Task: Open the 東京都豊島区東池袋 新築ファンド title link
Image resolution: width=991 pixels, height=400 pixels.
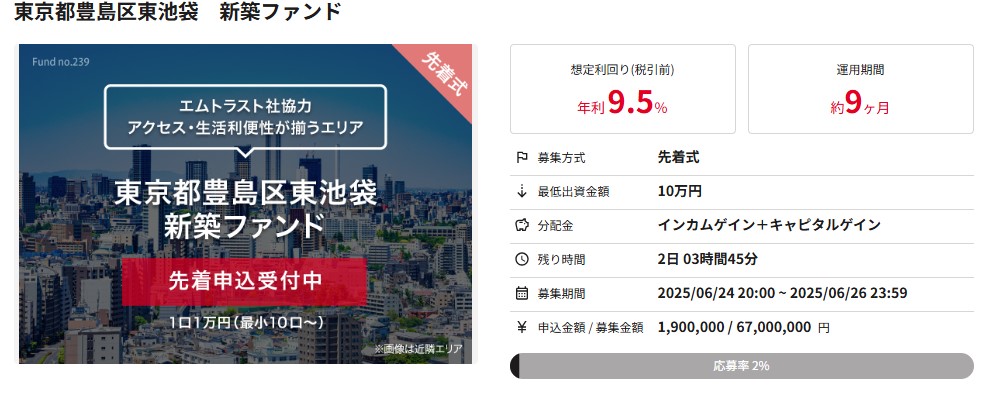Action: 178,14
